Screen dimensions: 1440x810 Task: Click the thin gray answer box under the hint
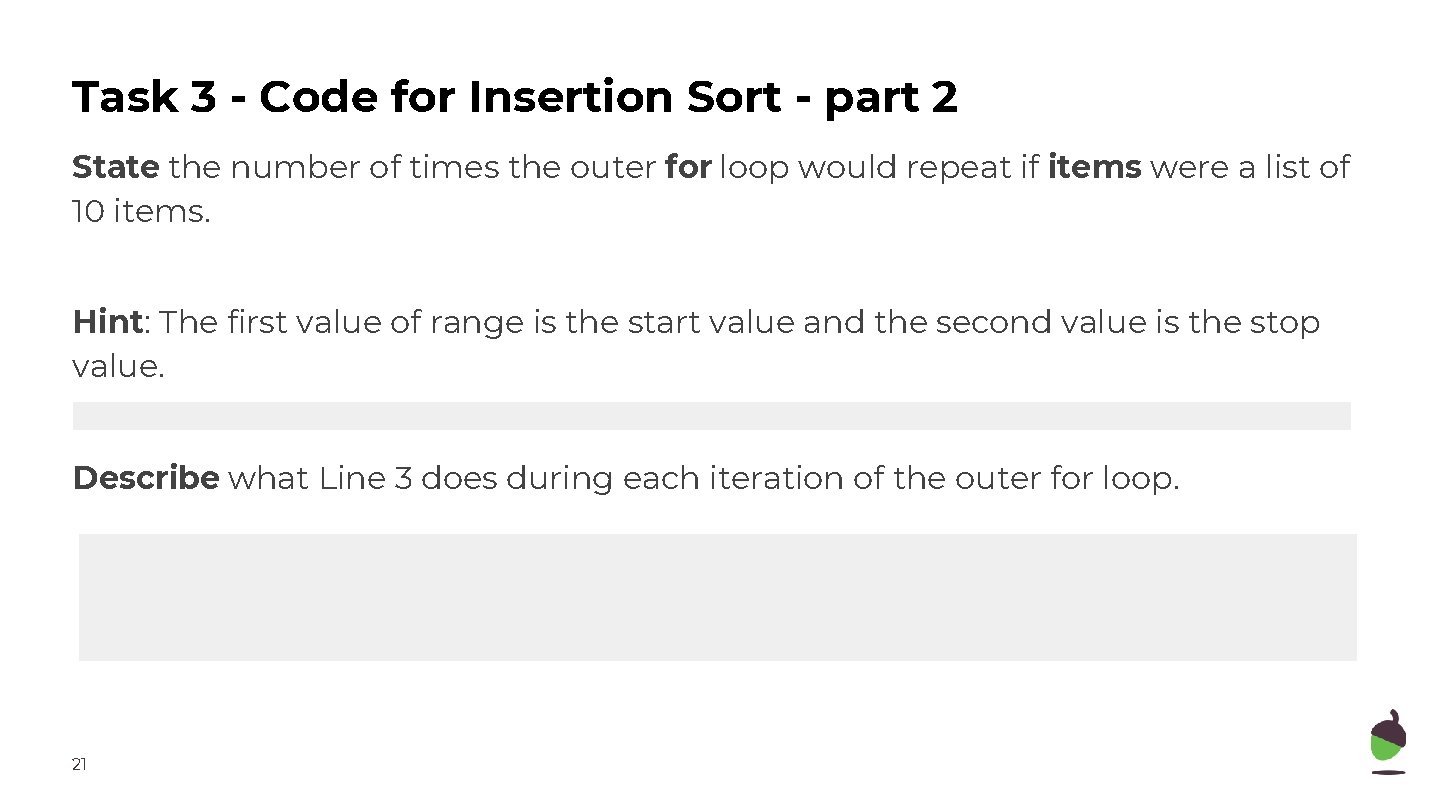pos(711,416)
